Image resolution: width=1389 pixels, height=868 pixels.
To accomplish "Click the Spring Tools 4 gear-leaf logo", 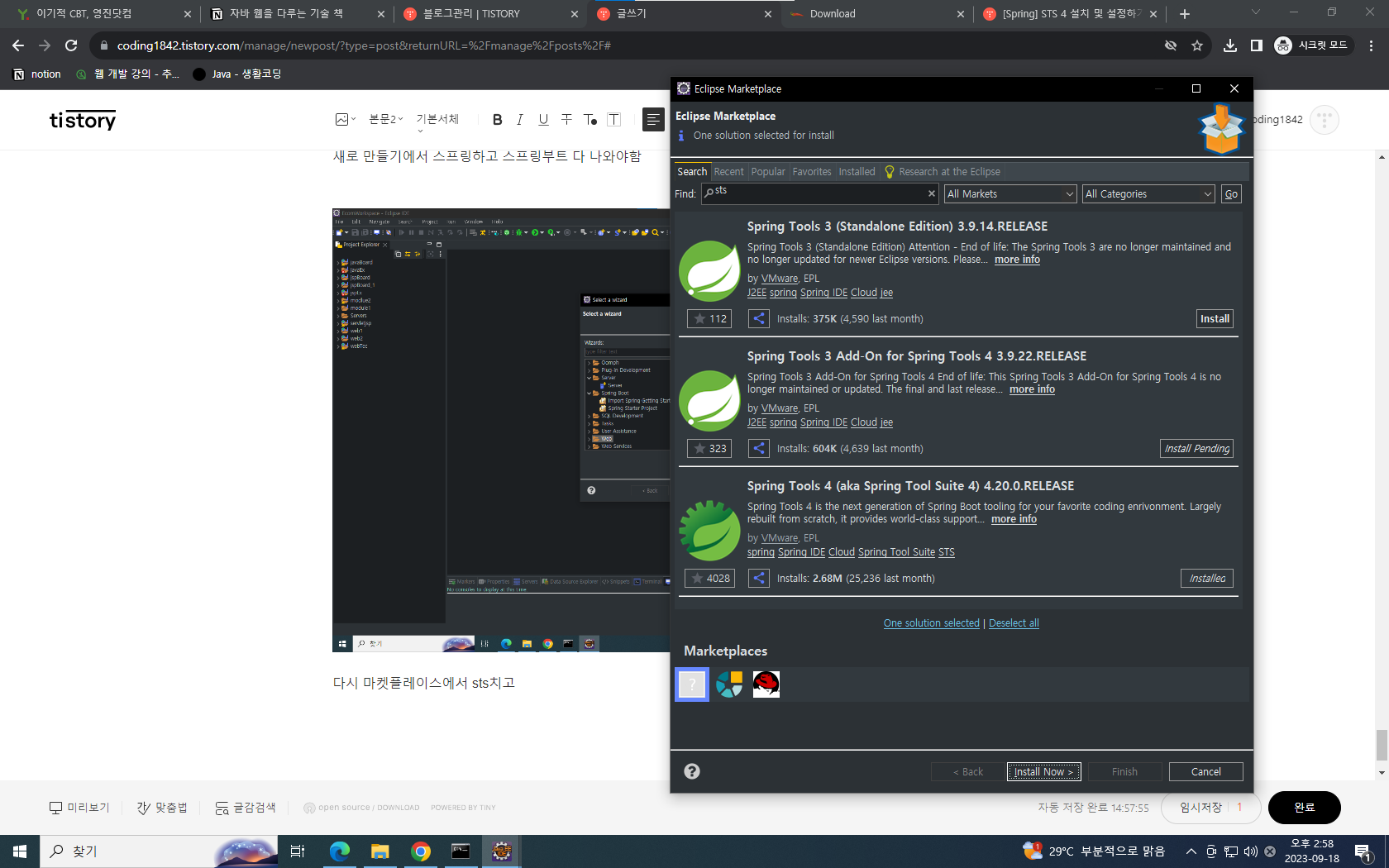I will [x=709, y=531].
